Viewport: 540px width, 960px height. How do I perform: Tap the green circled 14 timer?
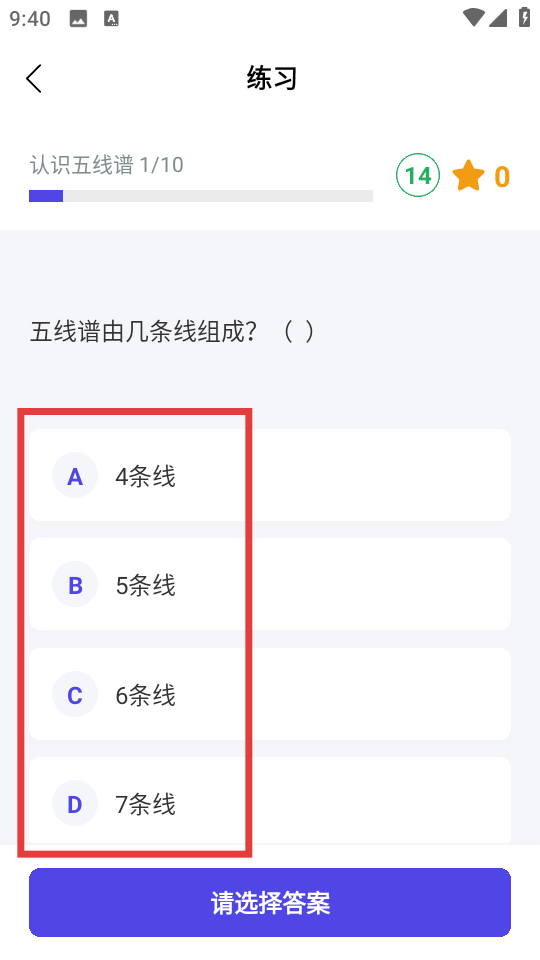click(x=418, y=176)
